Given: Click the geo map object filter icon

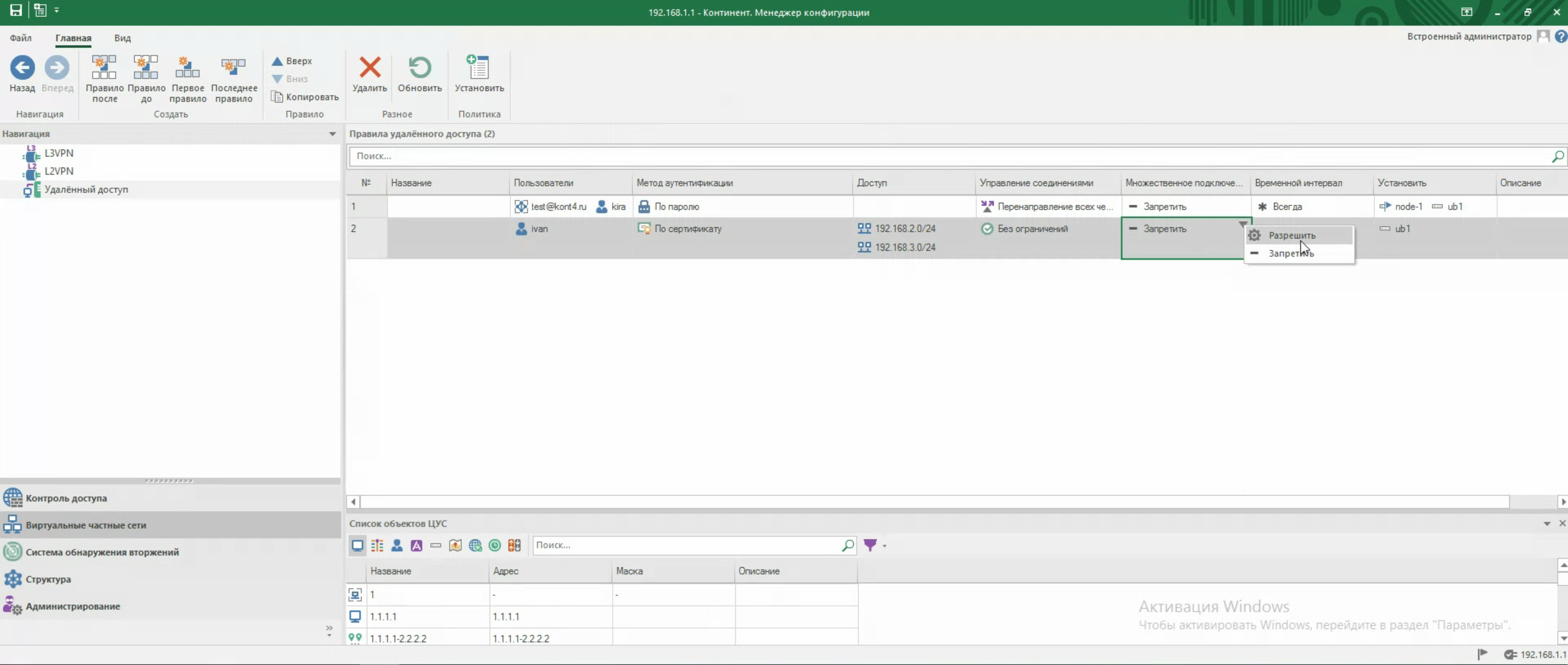Looking at the screenshot, I should (x=455, y=545).
